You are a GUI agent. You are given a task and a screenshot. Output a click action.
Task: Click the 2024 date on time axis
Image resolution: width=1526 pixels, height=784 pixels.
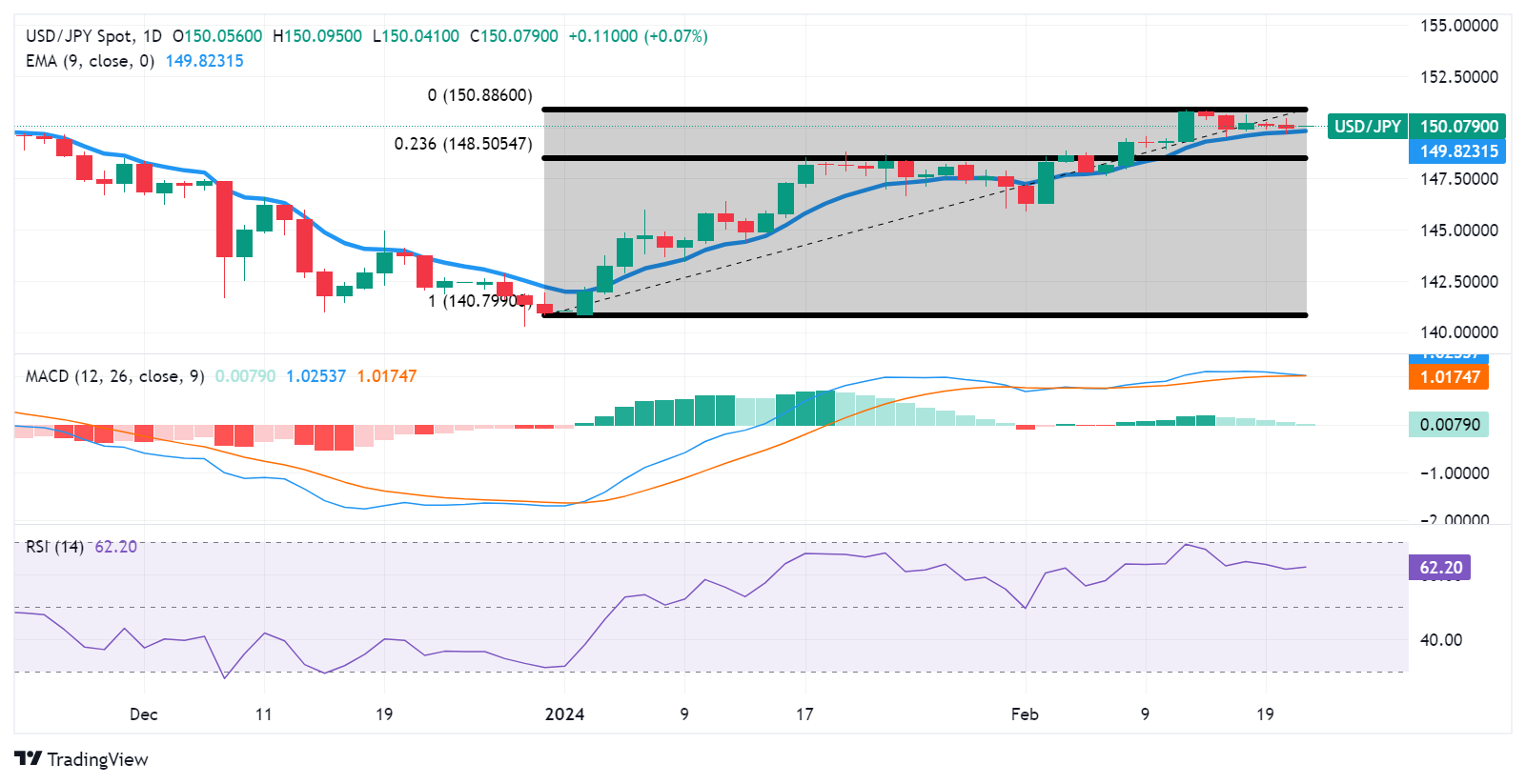pyautogui.click(x=564, y=714)
